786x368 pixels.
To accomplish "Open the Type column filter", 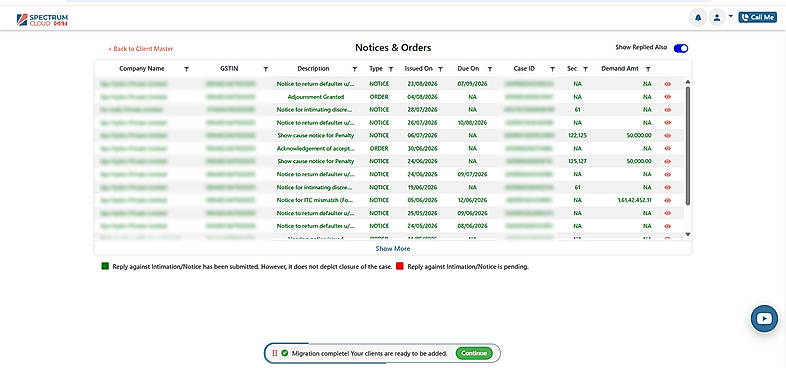I will (x=391, y=69).
